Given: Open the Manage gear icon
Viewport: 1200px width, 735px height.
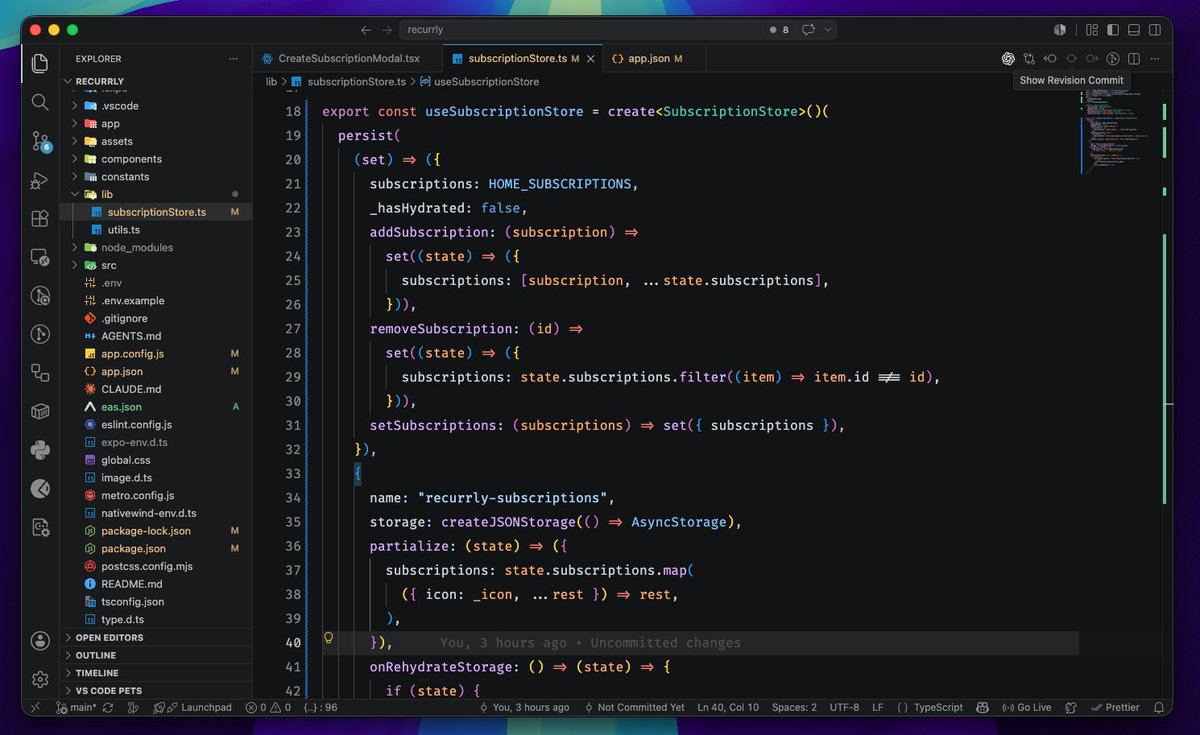Looking at the screenshot, I should point(40,679).
